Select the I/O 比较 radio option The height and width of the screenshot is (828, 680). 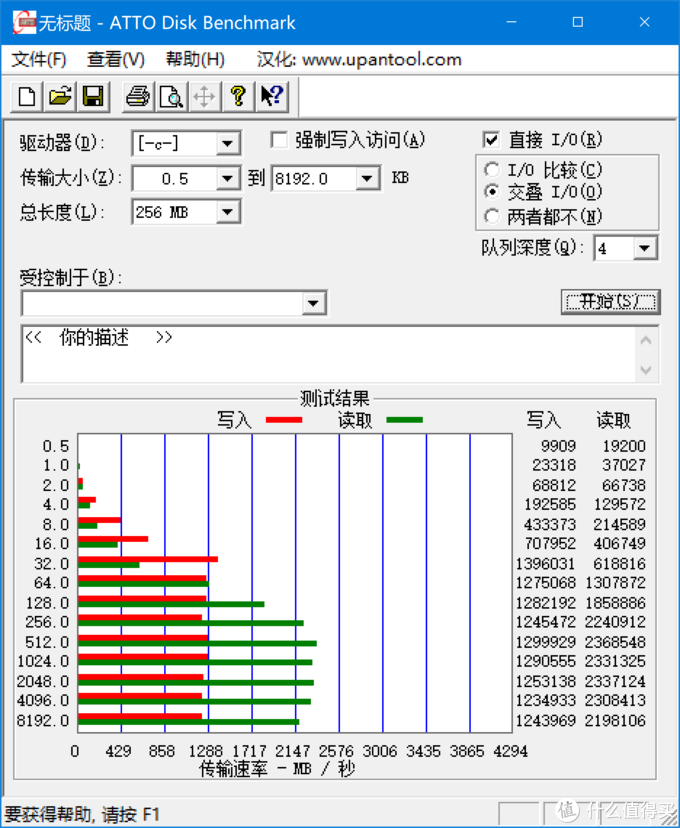(x=492, y=170)
